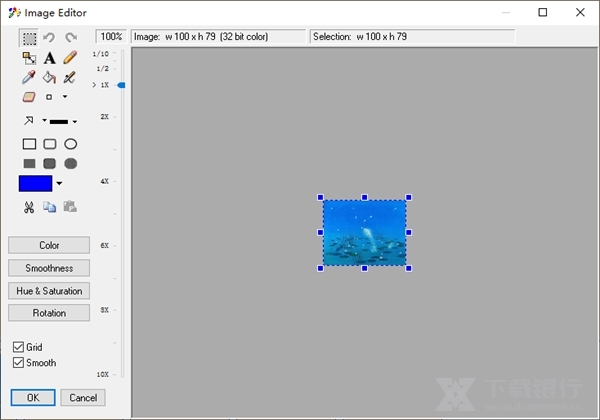Click the 4X zoom level label
This screenshot has width=600, height=420.
(104, 181)
